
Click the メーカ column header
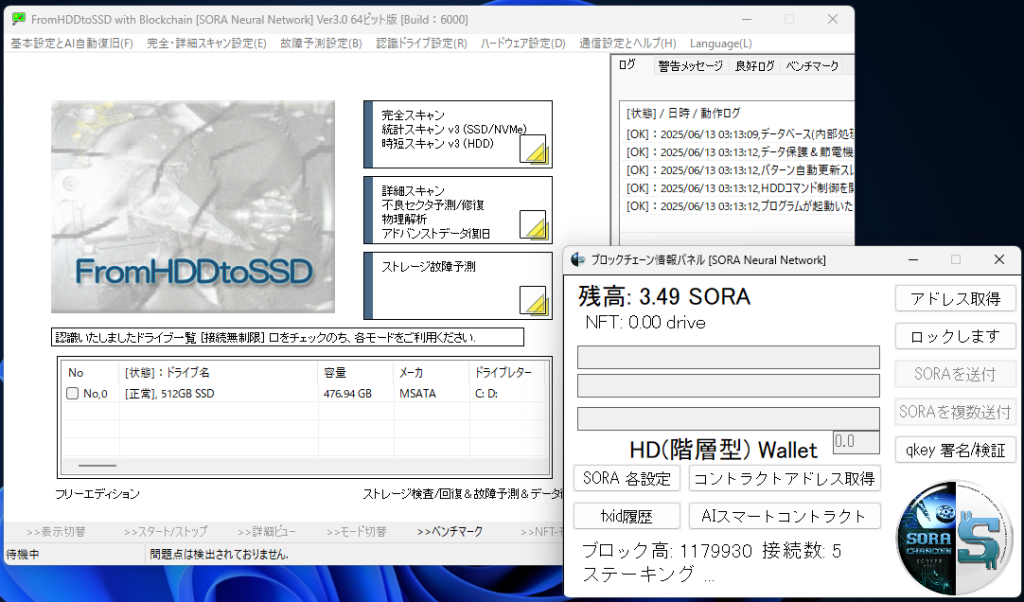[x=431, y=373]
